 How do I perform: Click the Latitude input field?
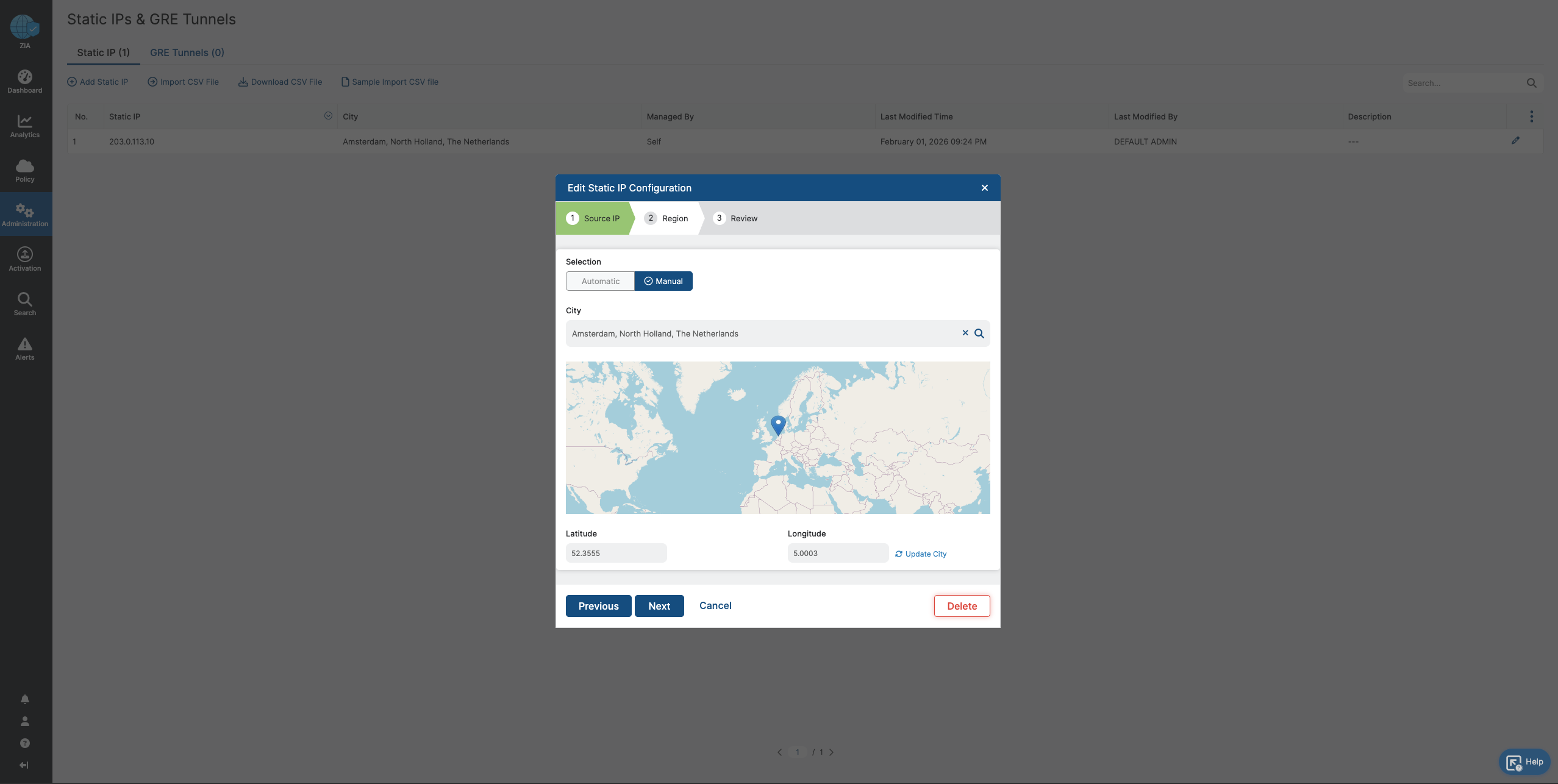(616, 554)
